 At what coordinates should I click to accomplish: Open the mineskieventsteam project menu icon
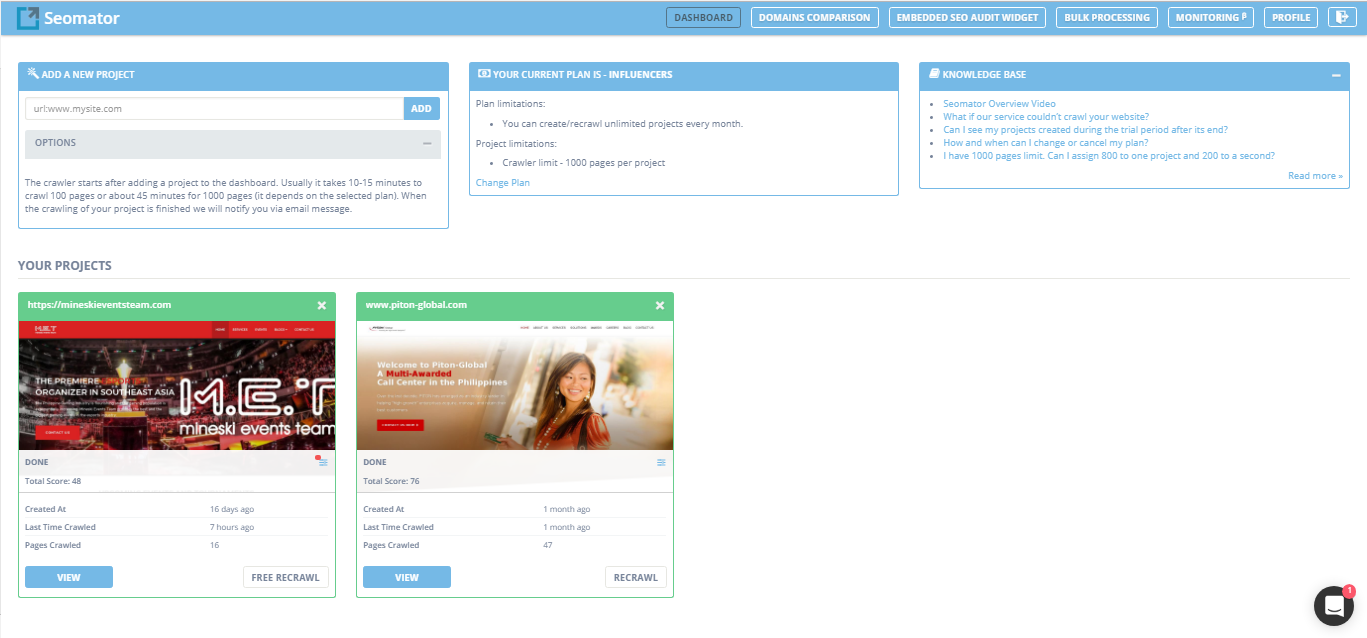click(x=323, y=463)
